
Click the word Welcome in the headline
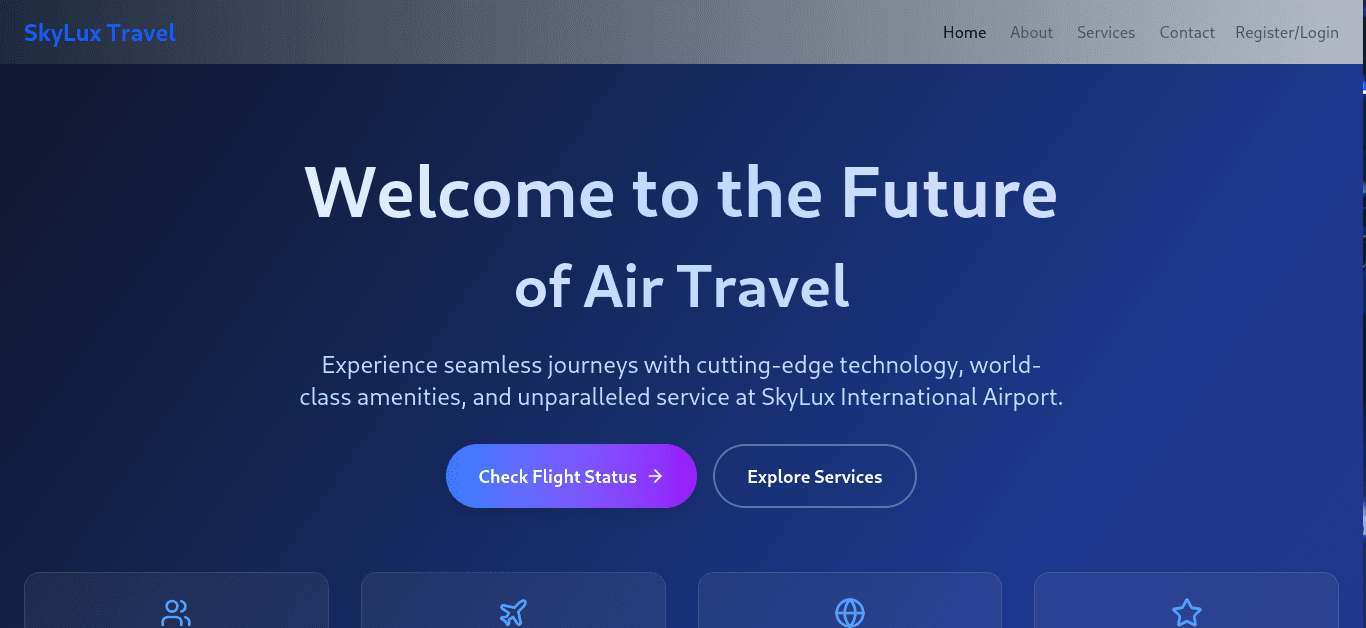coord(460,191)
